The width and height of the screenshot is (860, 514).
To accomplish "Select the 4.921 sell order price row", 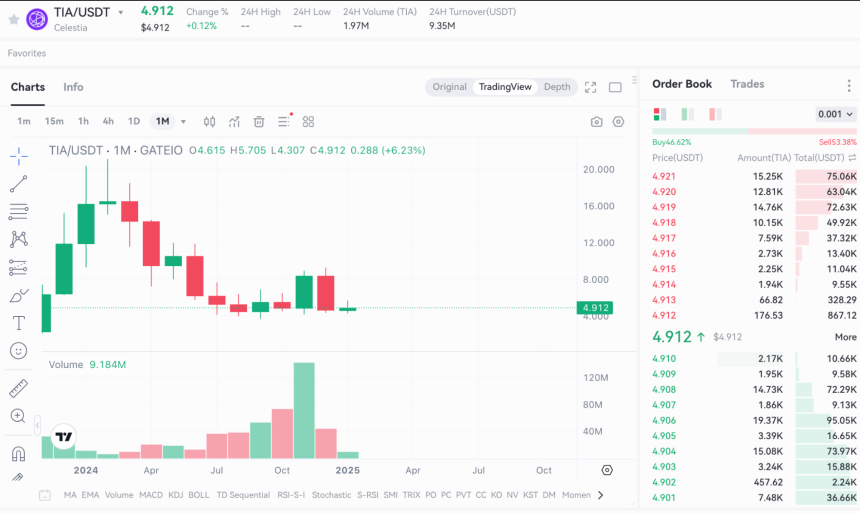I will pos(754,176).
